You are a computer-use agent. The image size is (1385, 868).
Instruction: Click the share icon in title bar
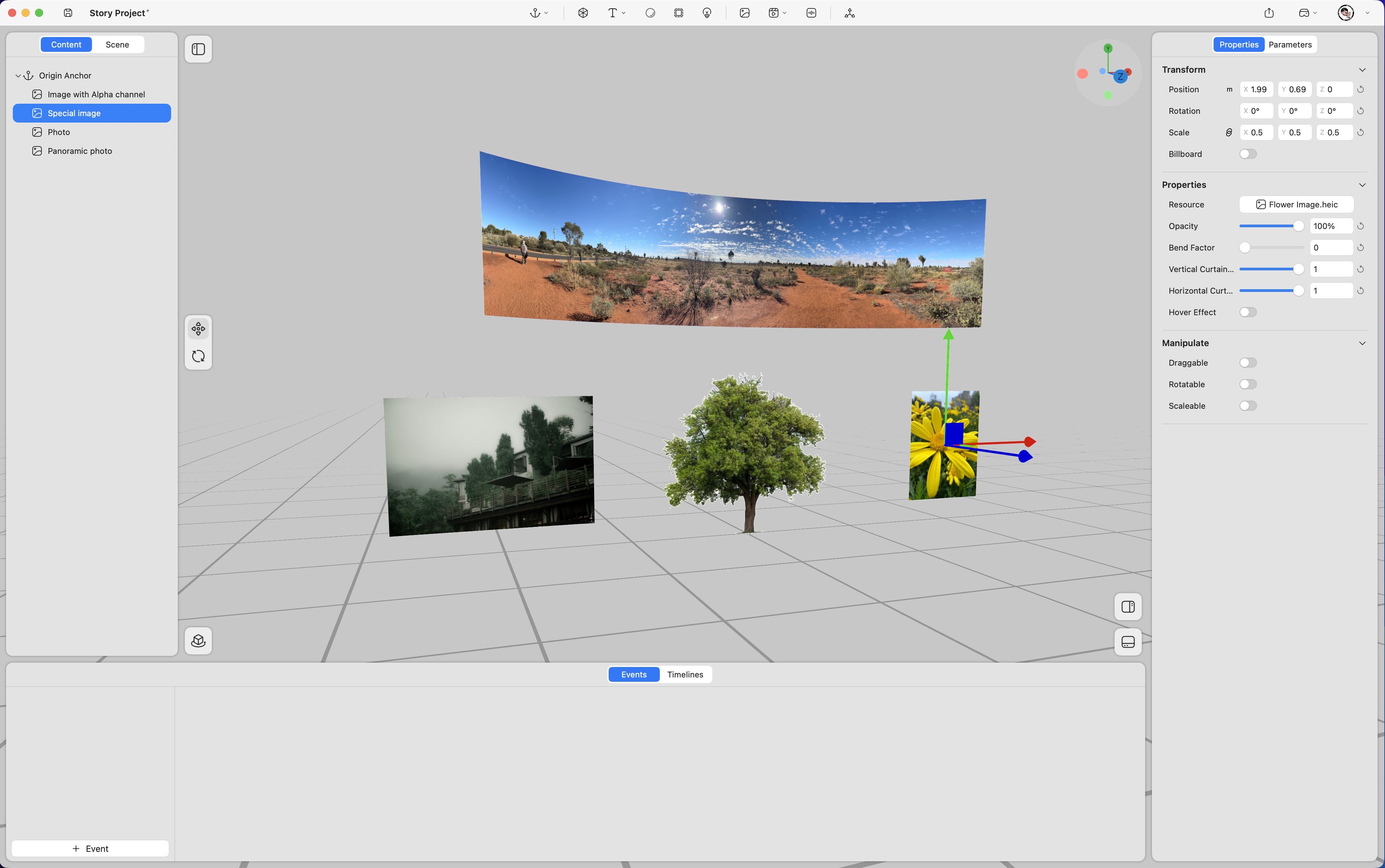pos(1269,13)
